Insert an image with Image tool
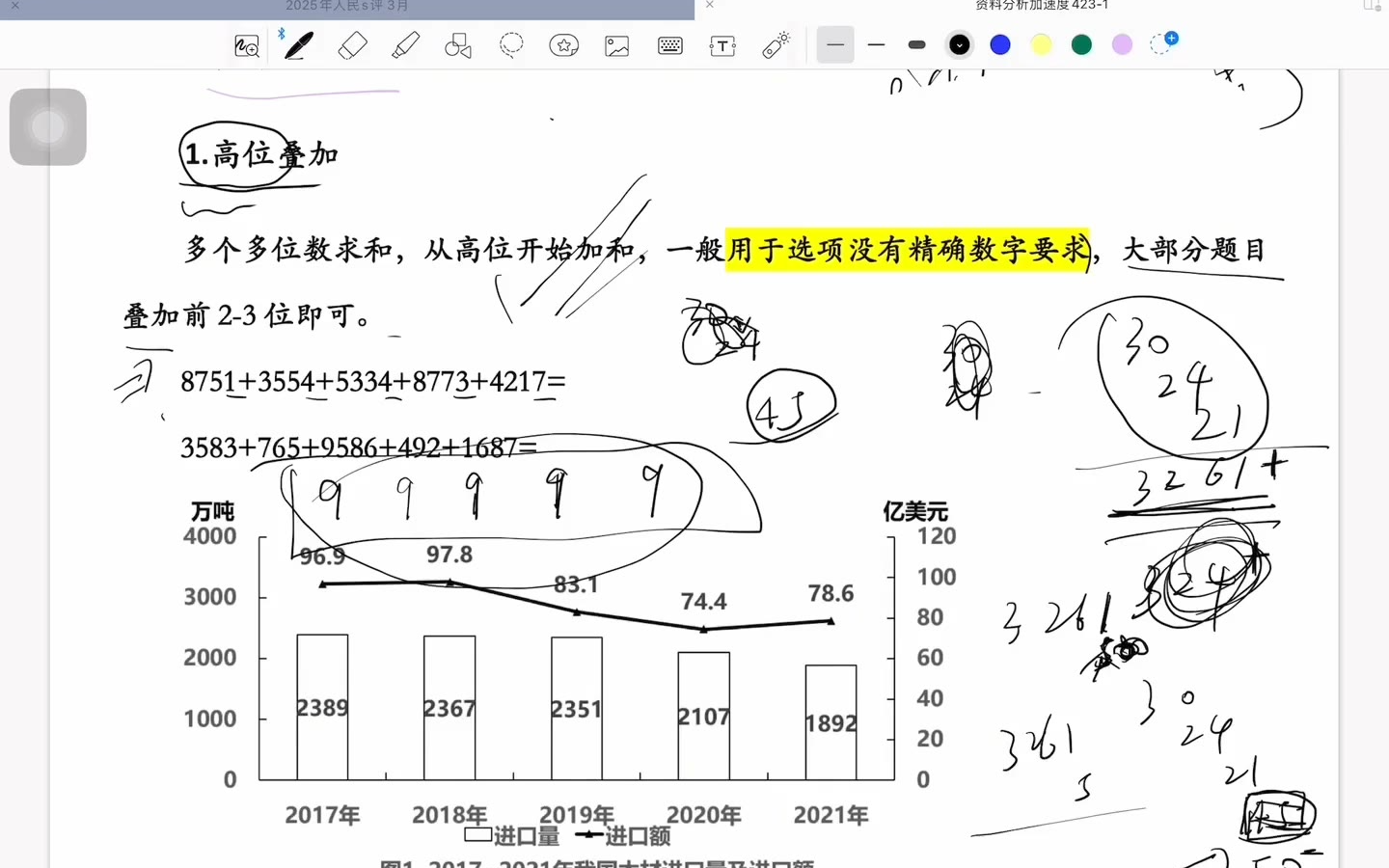Screen dimensions: 1389x868 click(616, 45)
